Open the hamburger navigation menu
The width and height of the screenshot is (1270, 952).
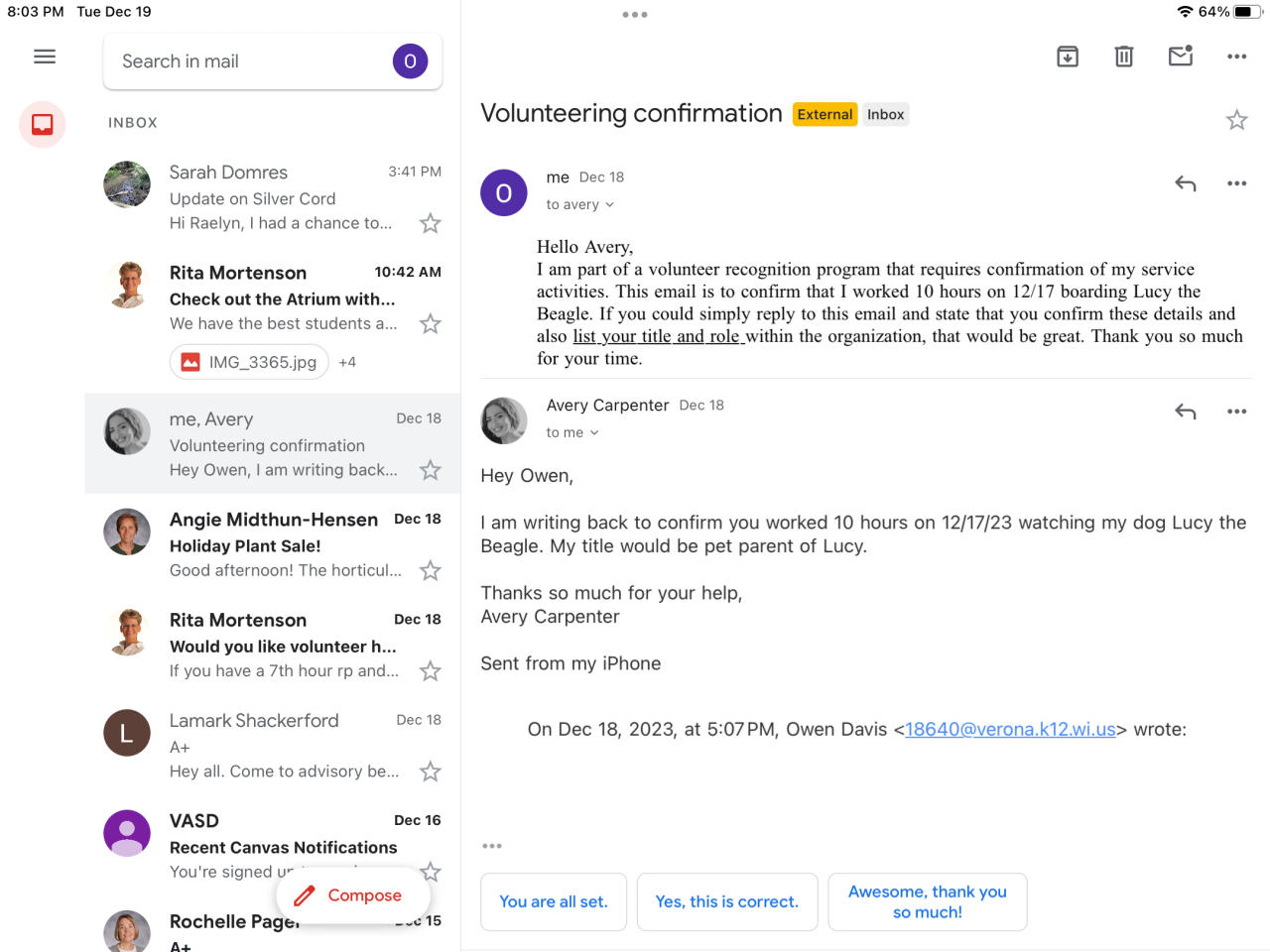(x=45, y=57)
